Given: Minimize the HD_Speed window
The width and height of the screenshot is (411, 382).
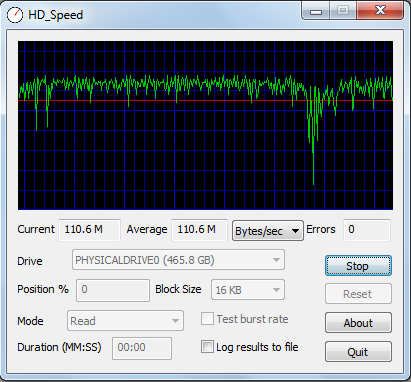Looking at the screenshot, I should (x=316, y=11).
